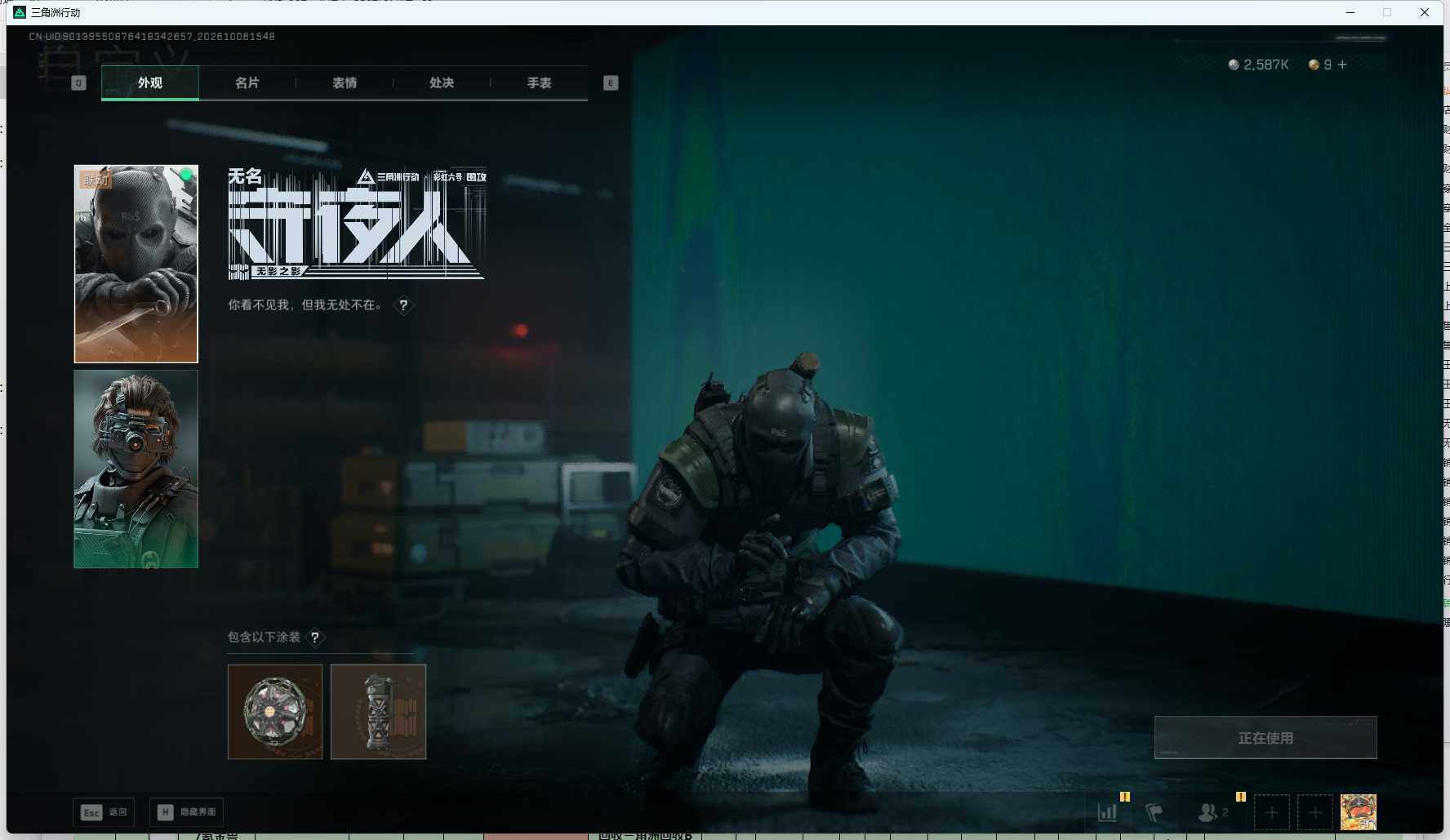Click the H 隐藏界面 button
The image size is (1450, 840).
coord(186,812)
